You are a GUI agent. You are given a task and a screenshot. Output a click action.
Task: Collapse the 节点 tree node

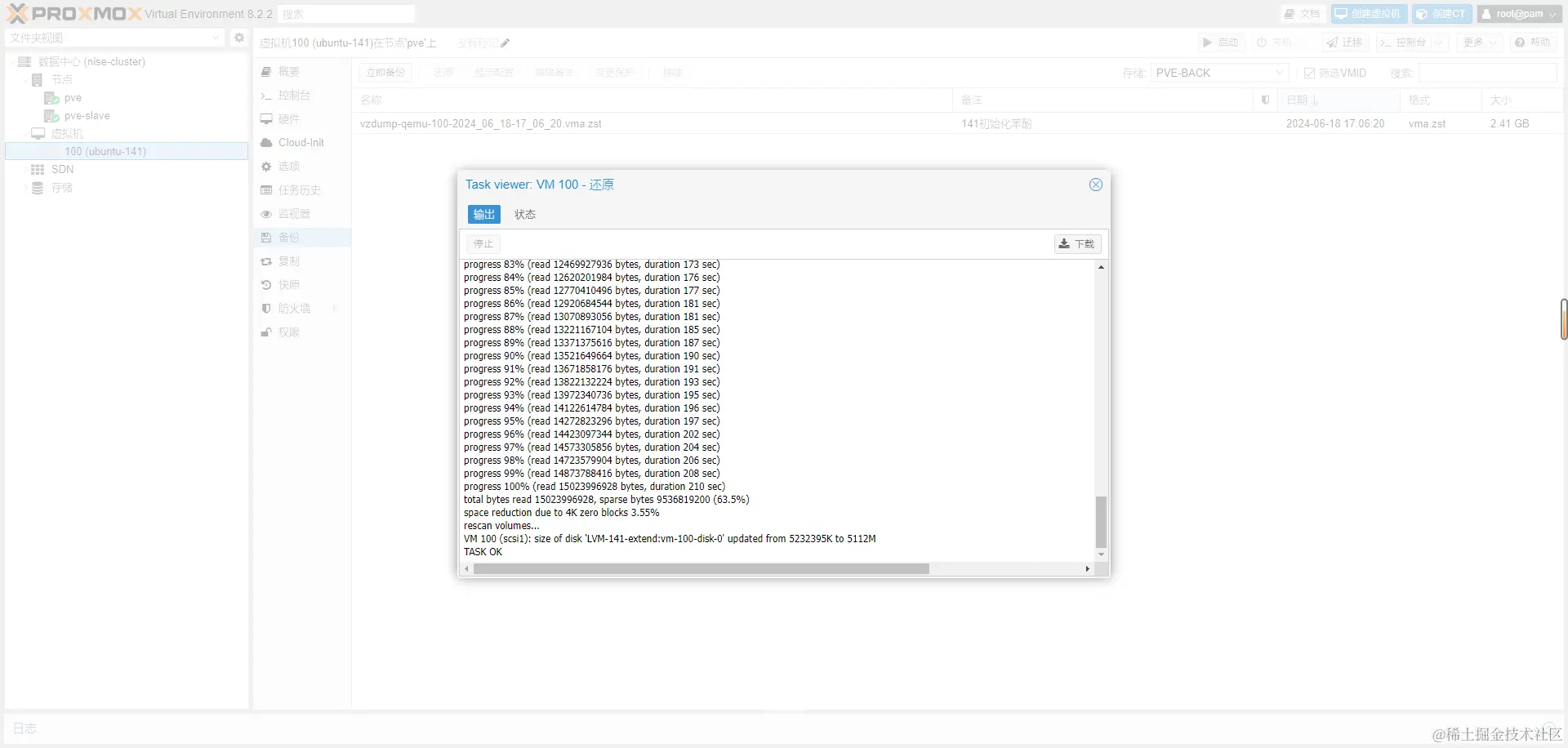coord(24,80)
